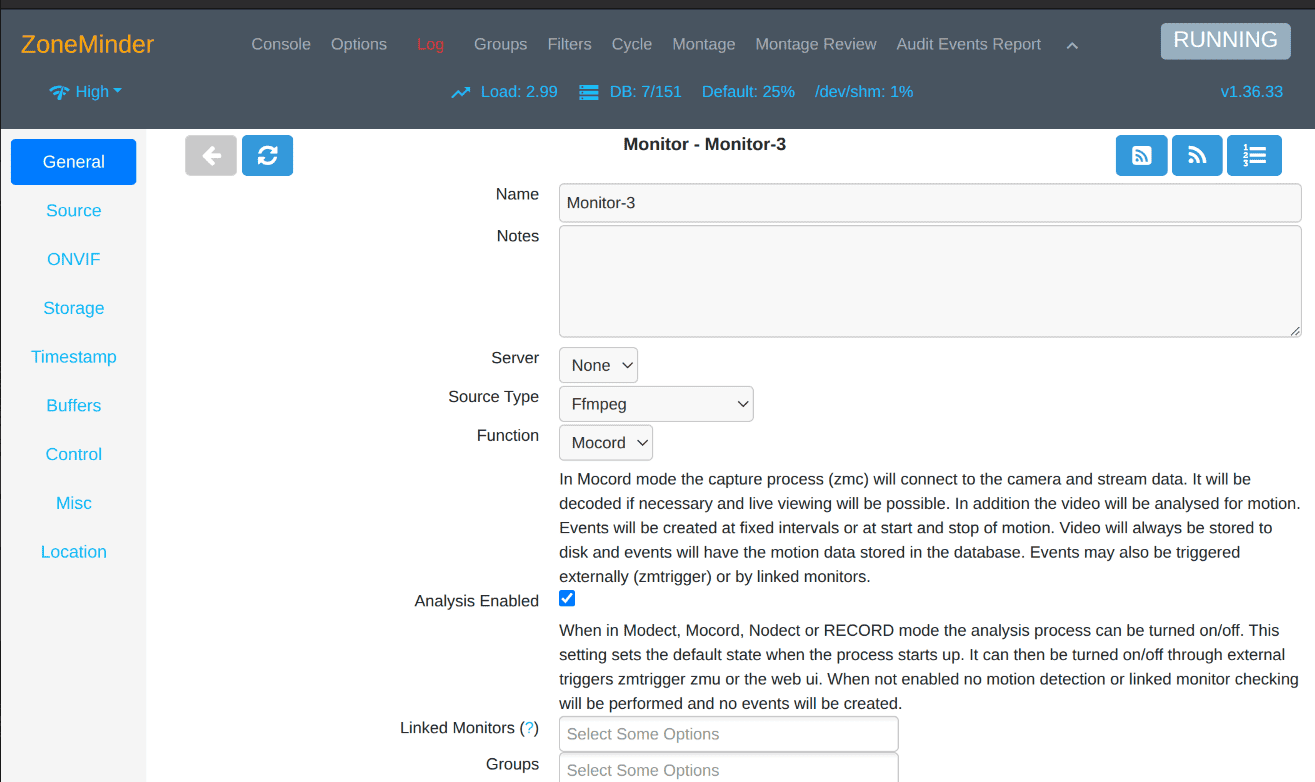This screenshot has height=782, width=1315.
Task: Click inside the Notes text area
Action: click(x=928, y=281)
